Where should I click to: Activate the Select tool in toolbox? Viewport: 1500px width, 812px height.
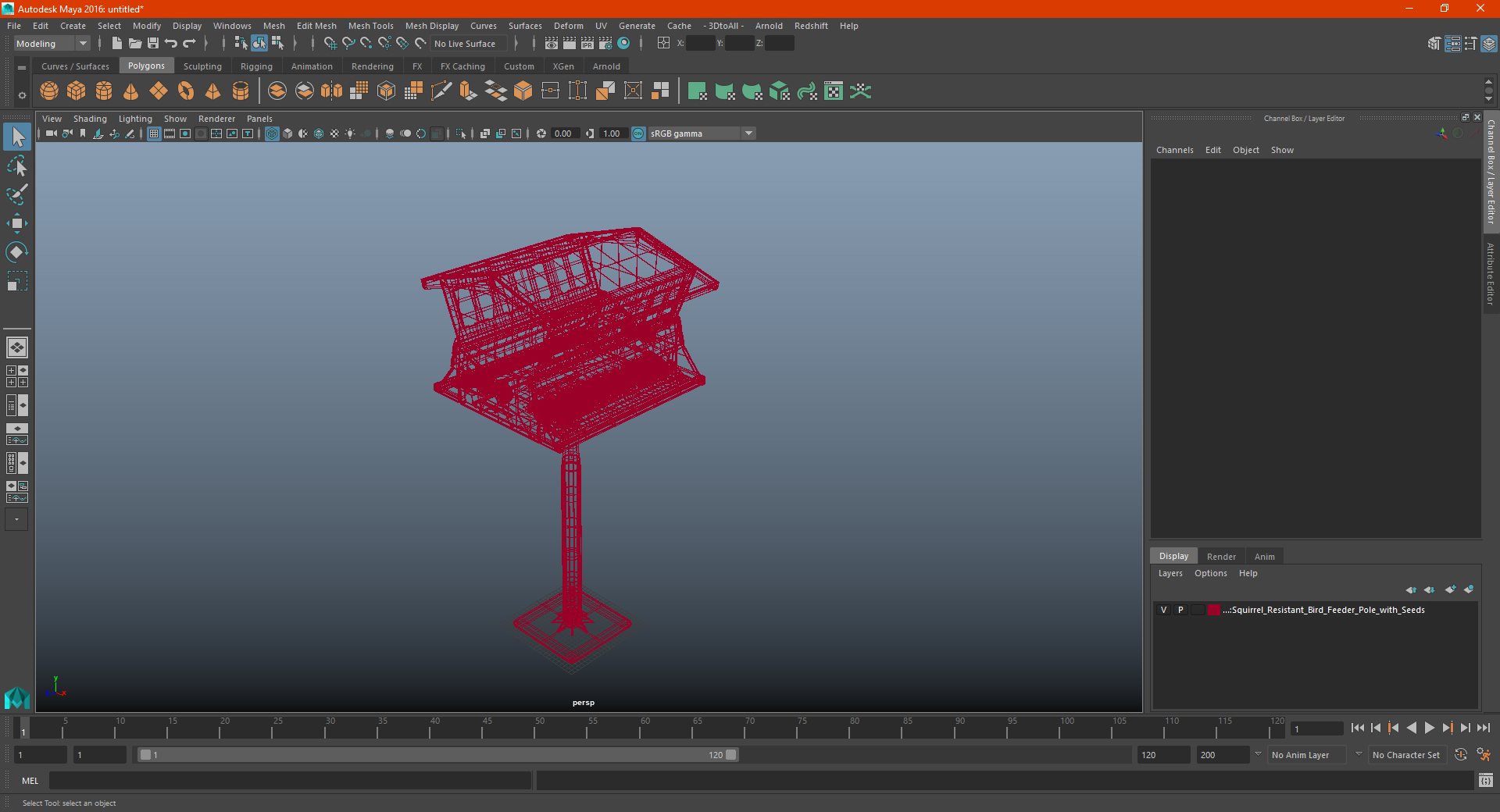click(x=17, y=137)
